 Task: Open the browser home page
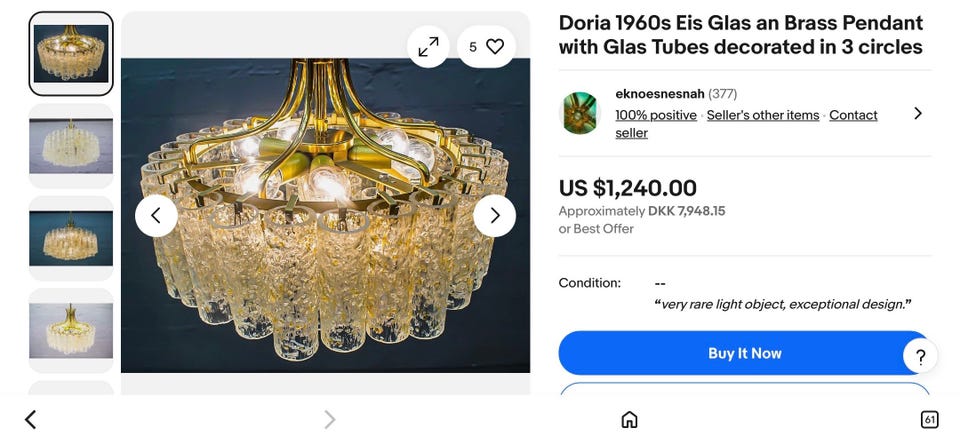(629, 420)
